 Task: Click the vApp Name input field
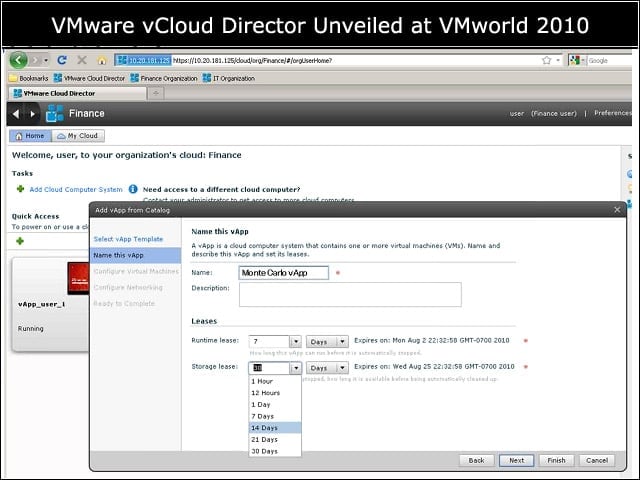pos(284,273)
